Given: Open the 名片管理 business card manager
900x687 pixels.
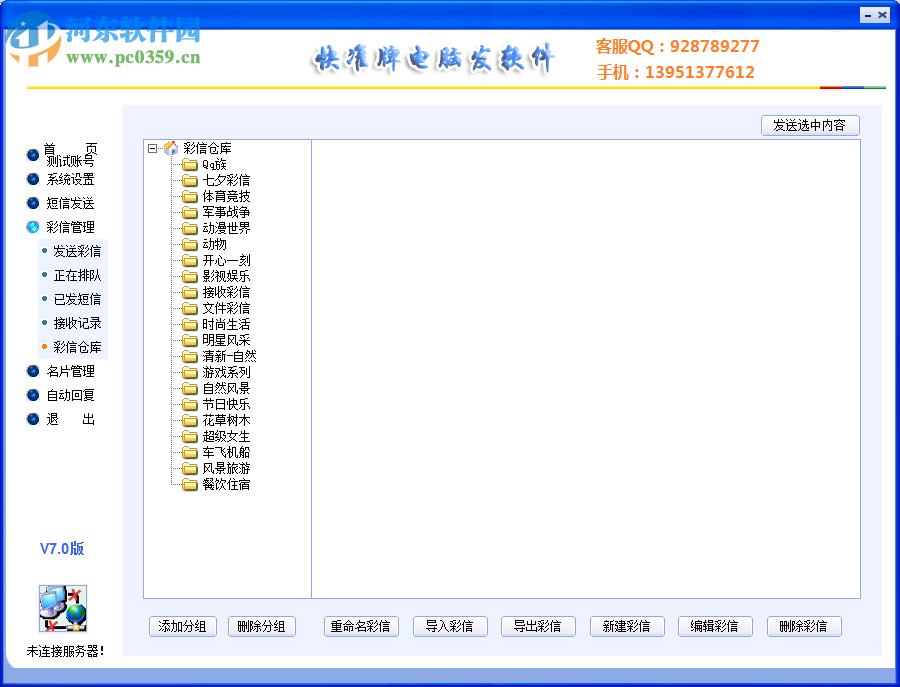Looking at the screenshot, I should pos(33,371).
